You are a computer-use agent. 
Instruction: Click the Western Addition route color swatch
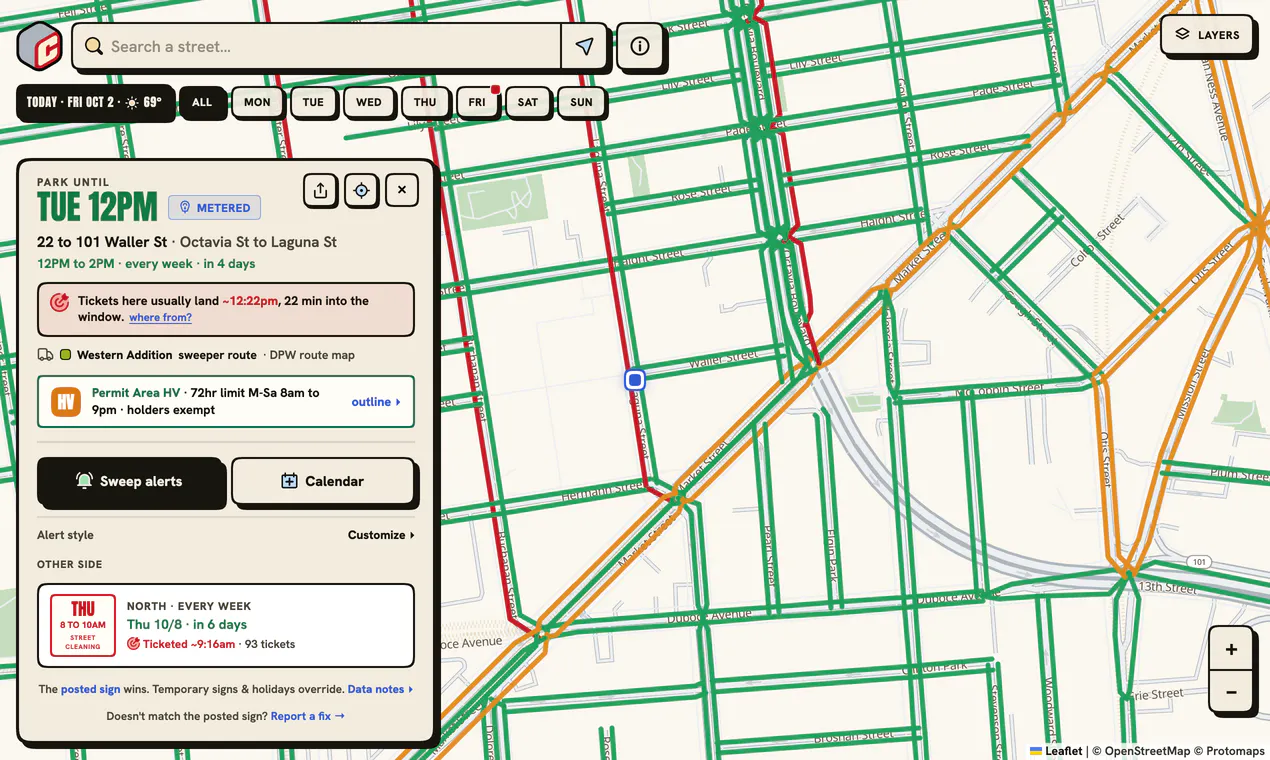tap(65, 355)
